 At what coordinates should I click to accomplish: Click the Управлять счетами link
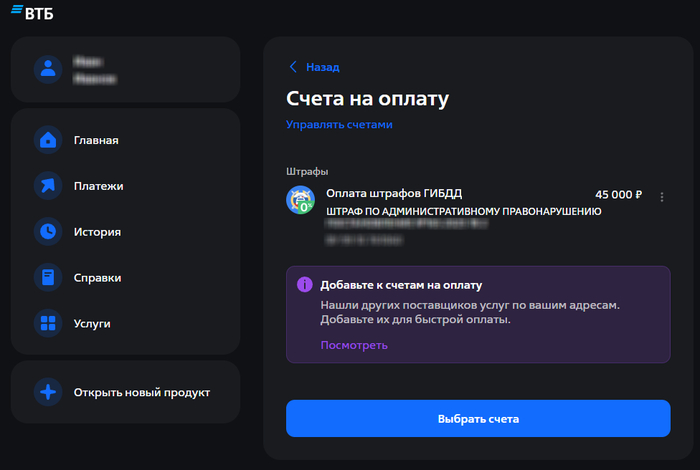pyautogui.click(x=339, y=125)
